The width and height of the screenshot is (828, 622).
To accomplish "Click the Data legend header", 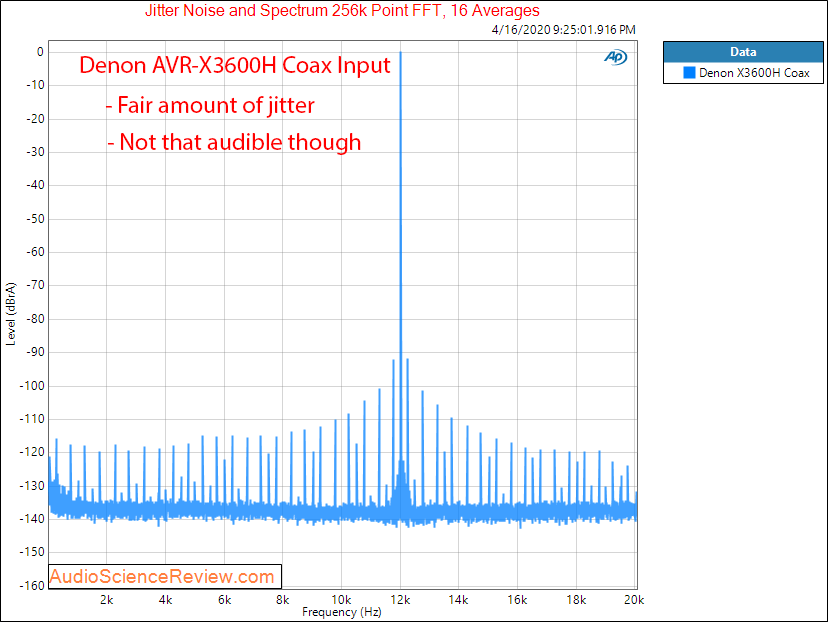I will (743, 52).
